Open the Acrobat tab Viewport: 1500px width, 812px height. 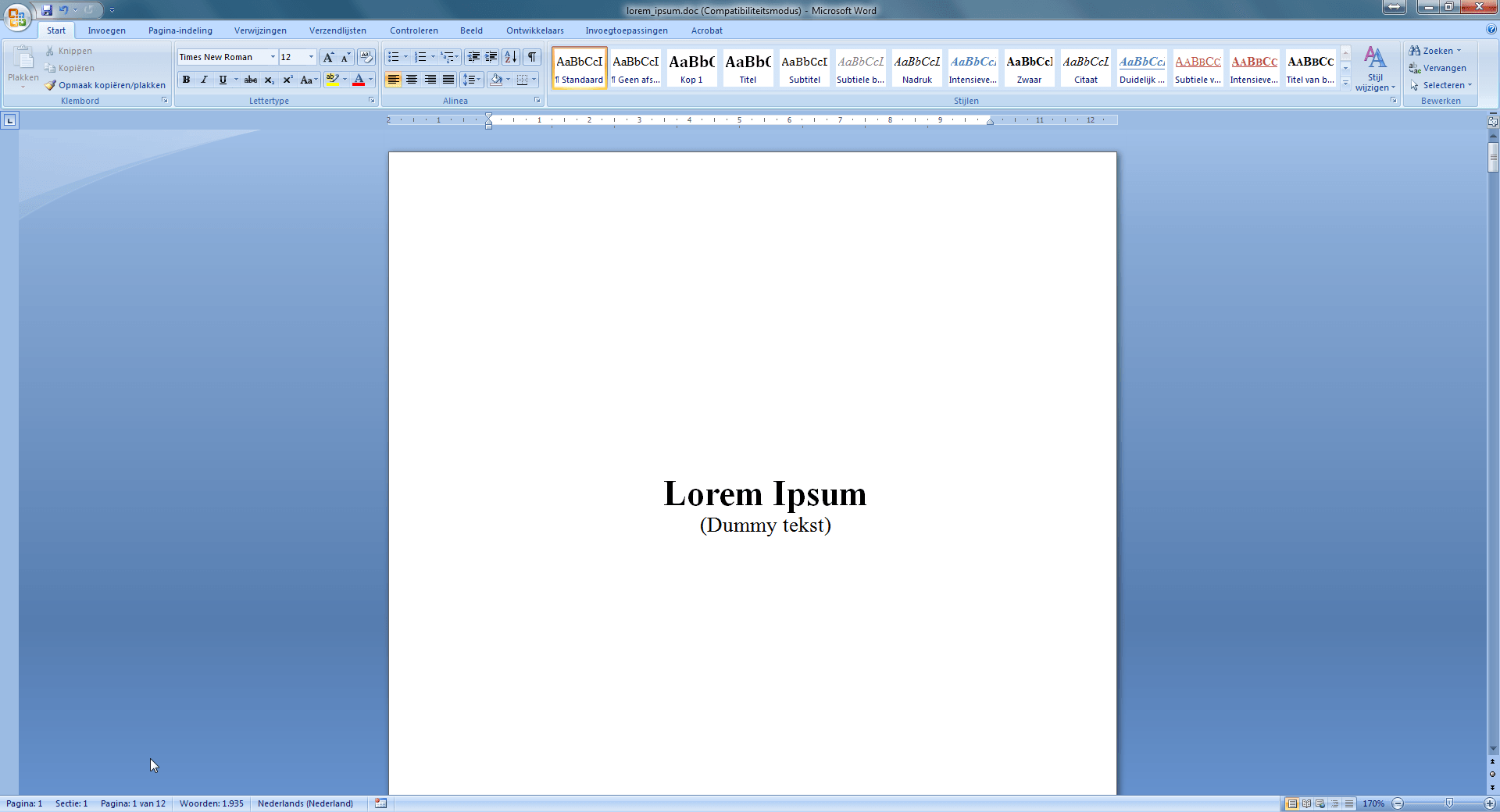pos(707,30)
